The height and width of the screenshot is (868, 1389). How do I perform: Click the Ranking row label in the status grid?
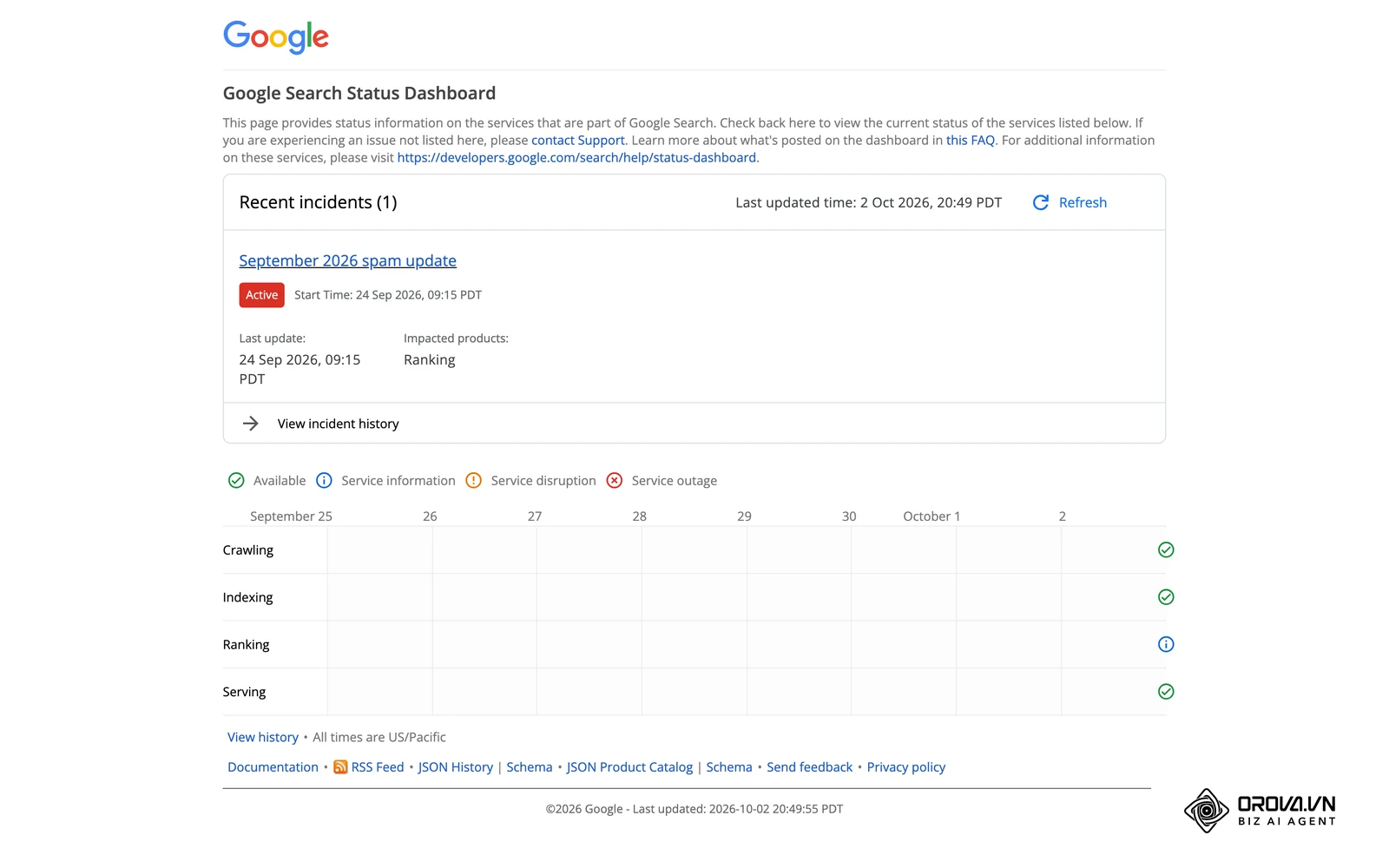click(246, 645)
